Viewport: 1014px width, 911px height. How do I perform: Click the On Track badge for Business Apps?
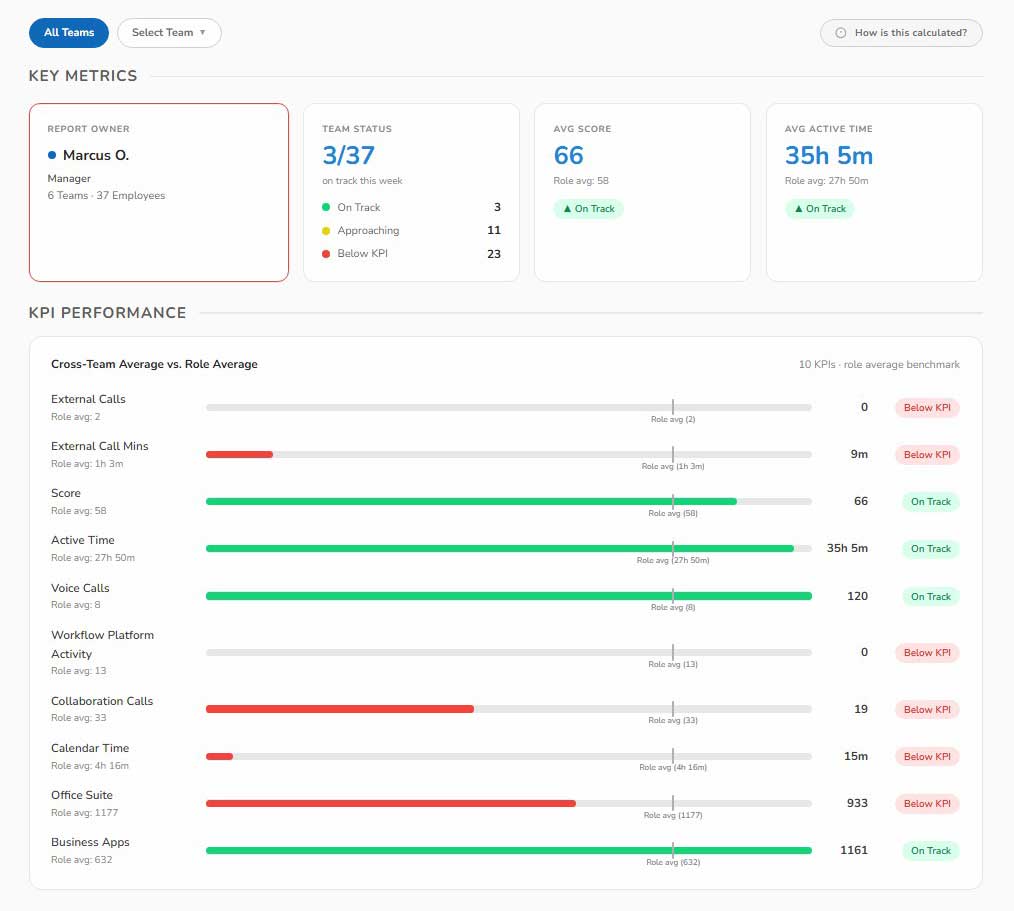[x=931, y=850]
